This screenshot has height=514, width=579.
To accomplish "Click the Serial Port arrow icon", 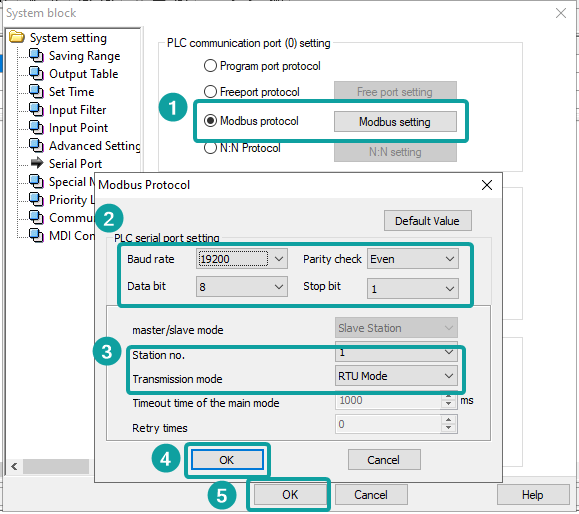I will tap(37, 163).
